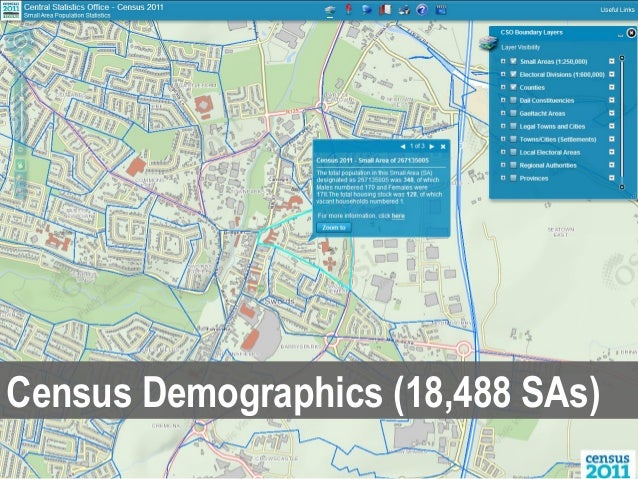This screenshot has height=479, width=638.
Task: Expand the Small Areas layer tree
Action: pyautogui.click(x=503, y=61)
